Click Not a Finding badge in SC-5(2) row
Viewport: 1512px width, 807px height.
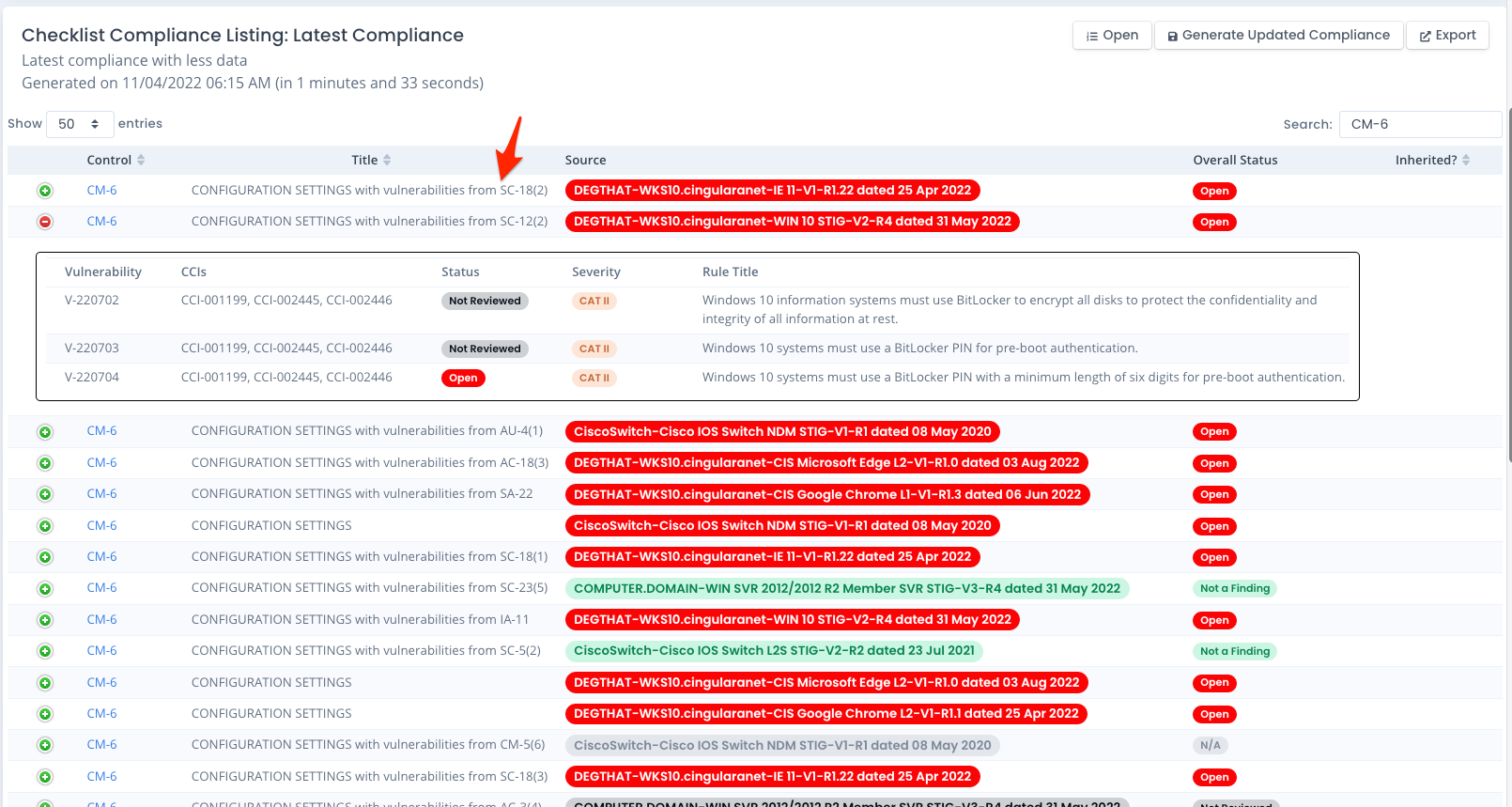[x=1235, y=651]
